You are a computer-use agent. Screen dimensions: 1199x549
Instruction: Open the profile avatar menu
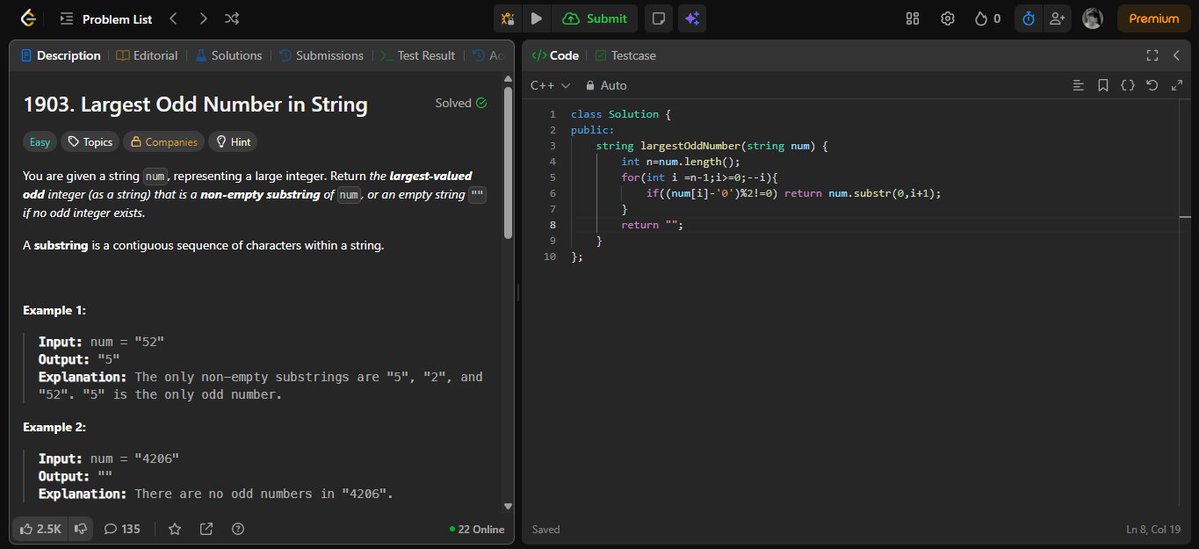(1093, 19)
